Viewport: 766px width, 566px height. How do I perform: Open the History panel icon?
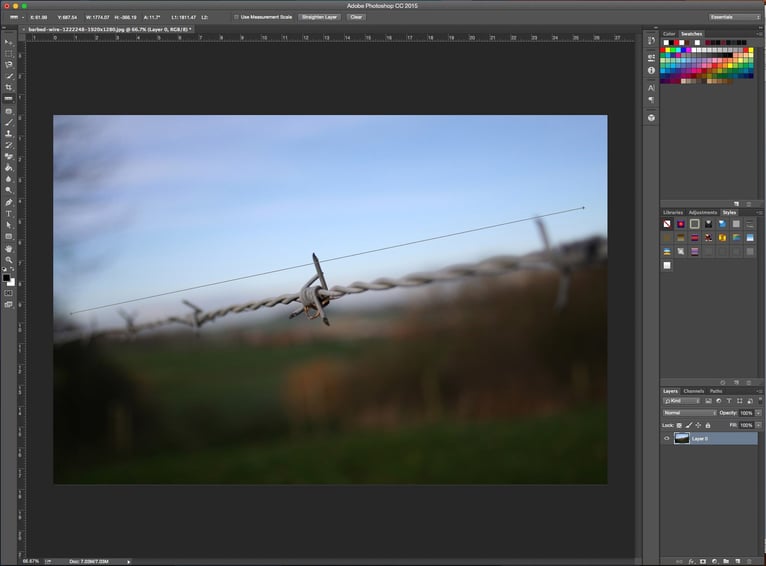click(x=651, y=41)
